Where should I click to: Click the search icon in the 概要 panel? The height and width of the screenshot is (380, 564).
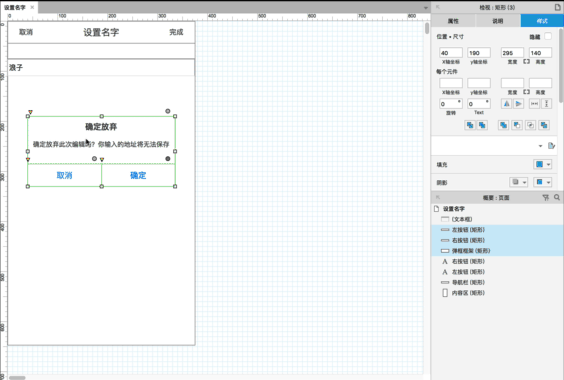tap(557, 197)
